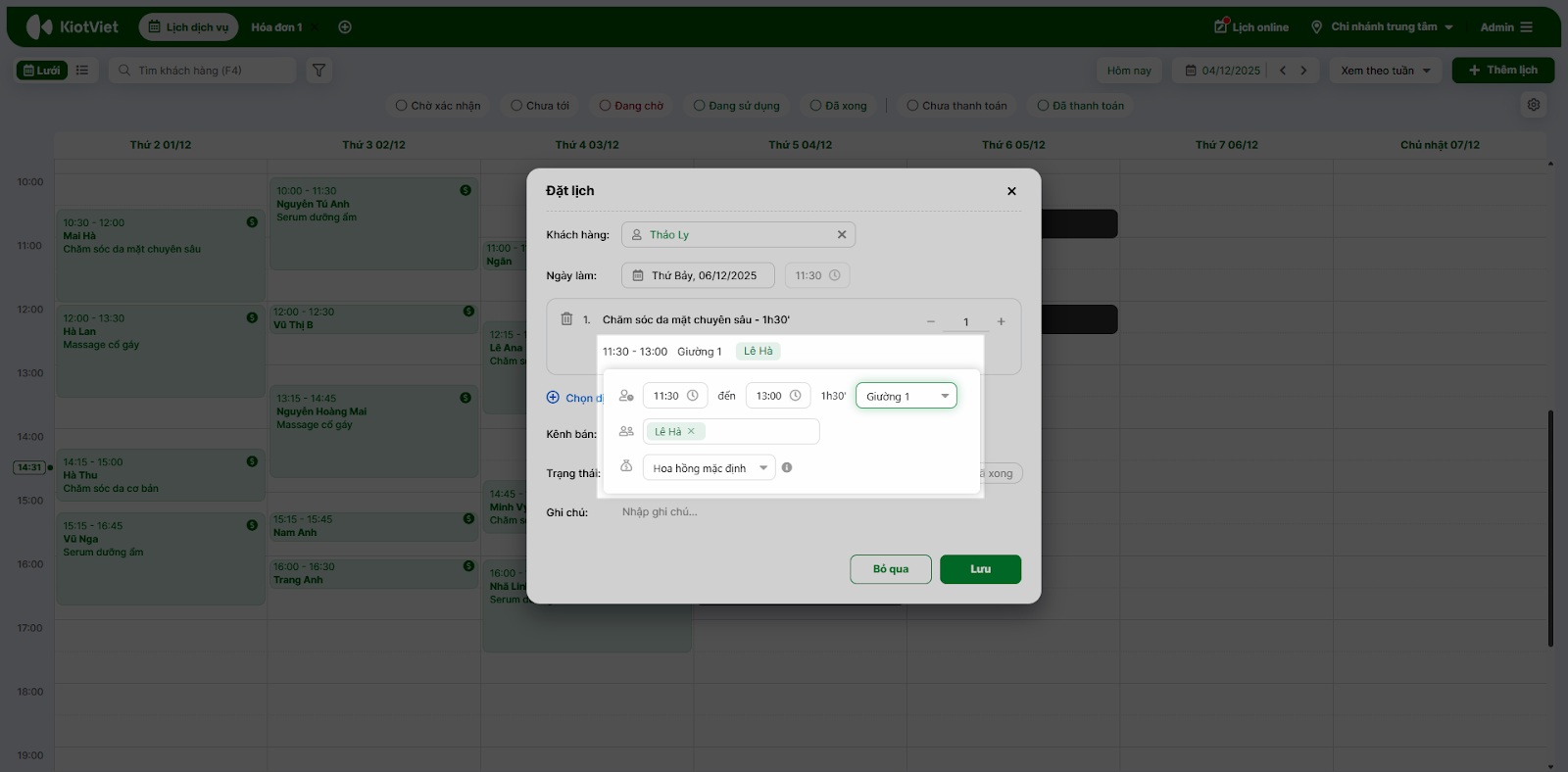This screenshot has width=1568, height=772.
Task: Open the 11:30 booking time field
Action: pos(817,275)
